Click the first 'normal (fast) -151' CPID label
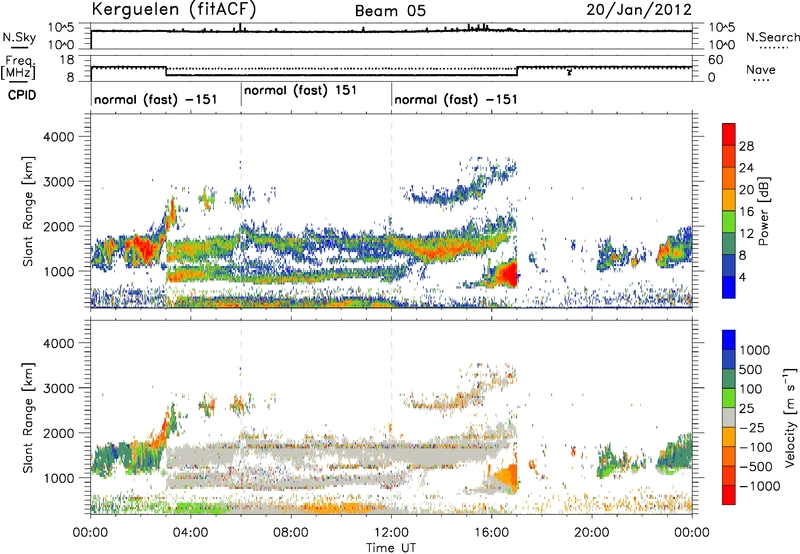 (156, 99)
